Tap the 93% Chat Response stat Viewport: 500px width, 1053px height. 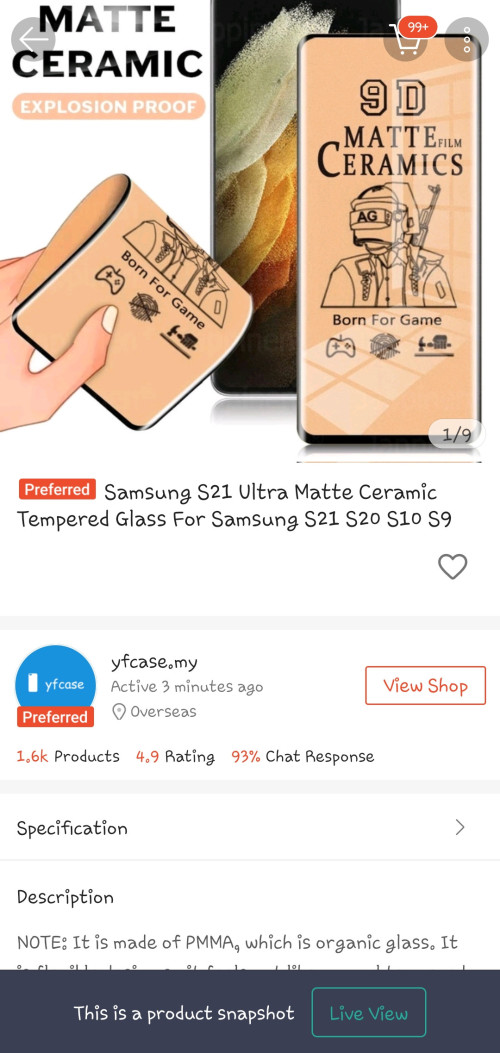(303, 756)
